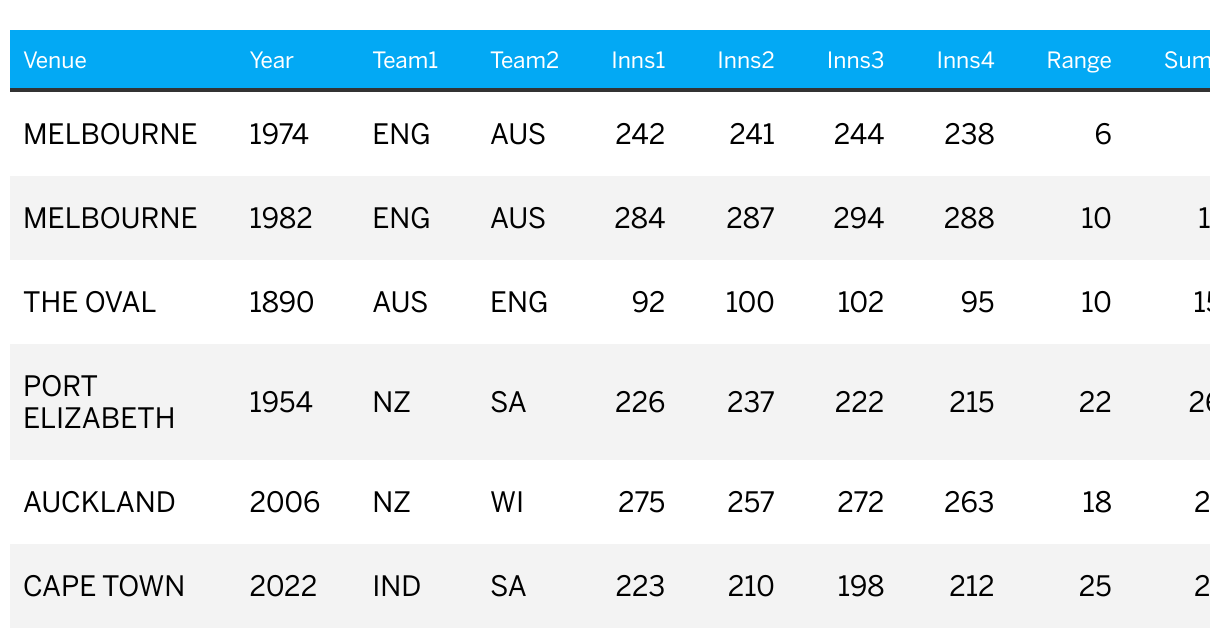
Task: Click the Year column header
Action: (x=271, y=60)
